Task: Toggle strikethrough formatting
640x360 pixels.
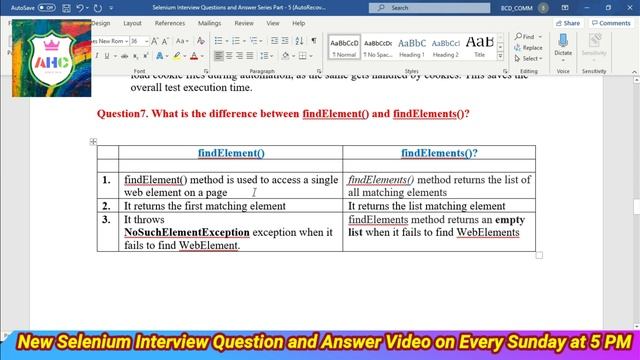Action: (124, 56)
